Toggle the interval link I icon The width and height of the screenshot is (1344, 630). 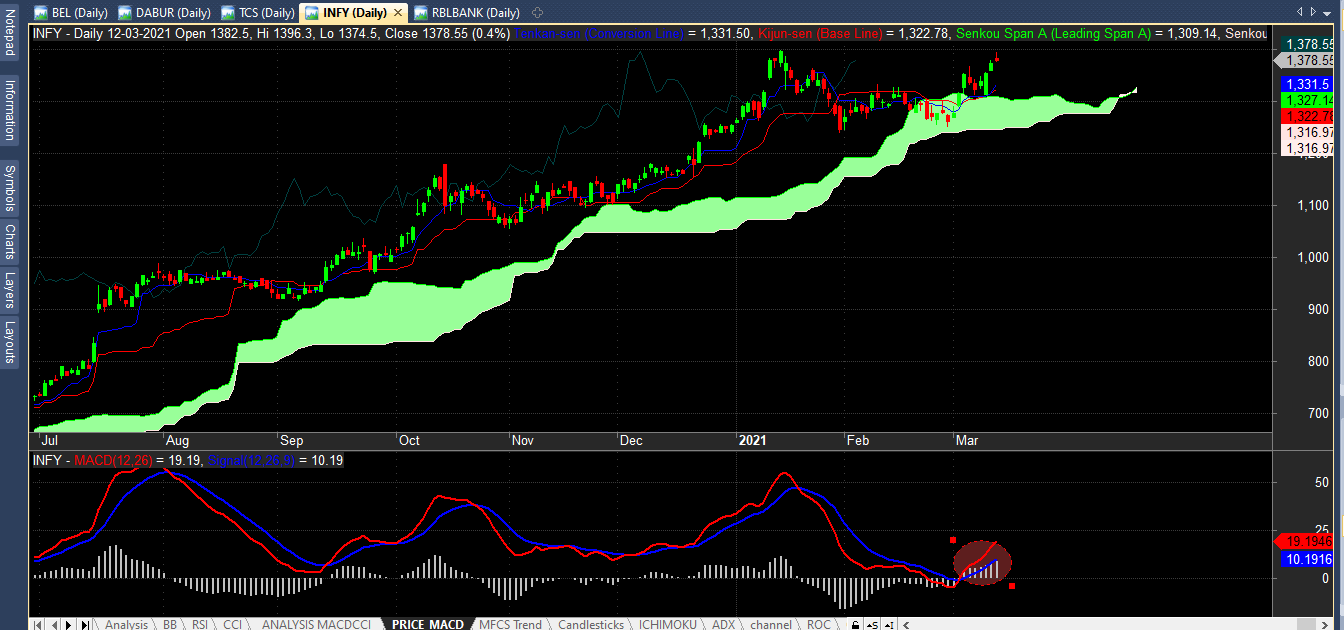[889, 624]
